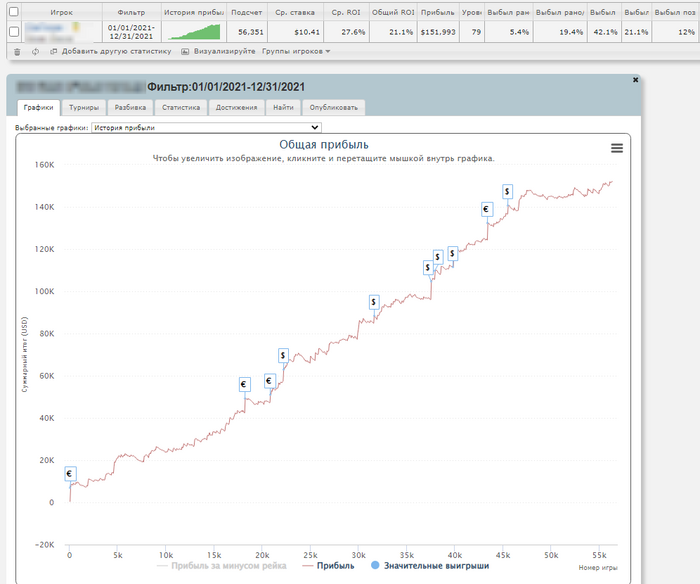Click the refresh icon beside the trash
Viewport: 700px width, 584px height.
coord(35,51)
